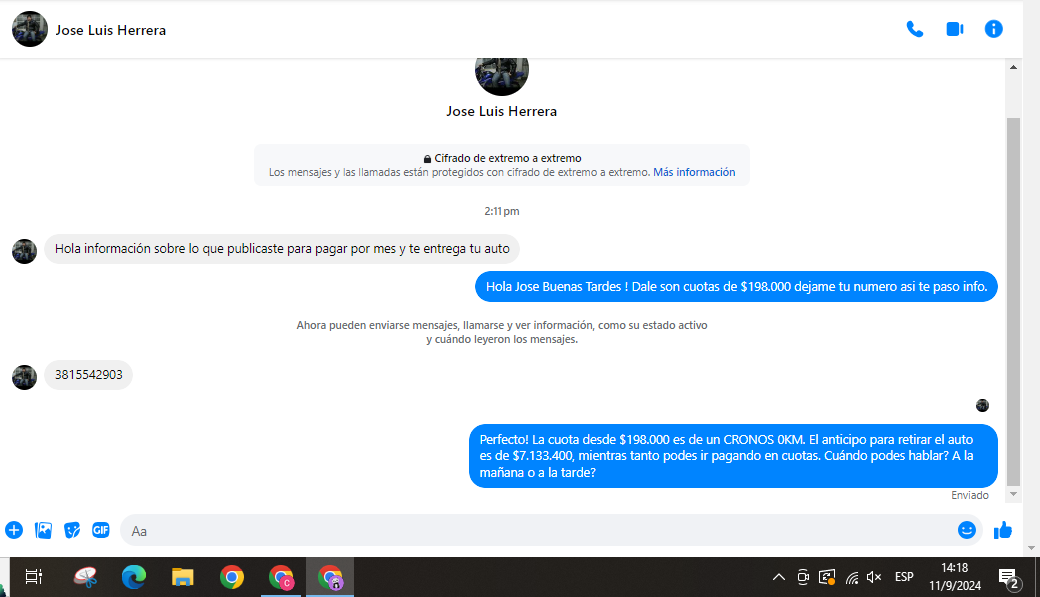The width and height of the screenshot is (1040, 597).
Task: Attach a photo or file
Action: (x=43, y=530)
